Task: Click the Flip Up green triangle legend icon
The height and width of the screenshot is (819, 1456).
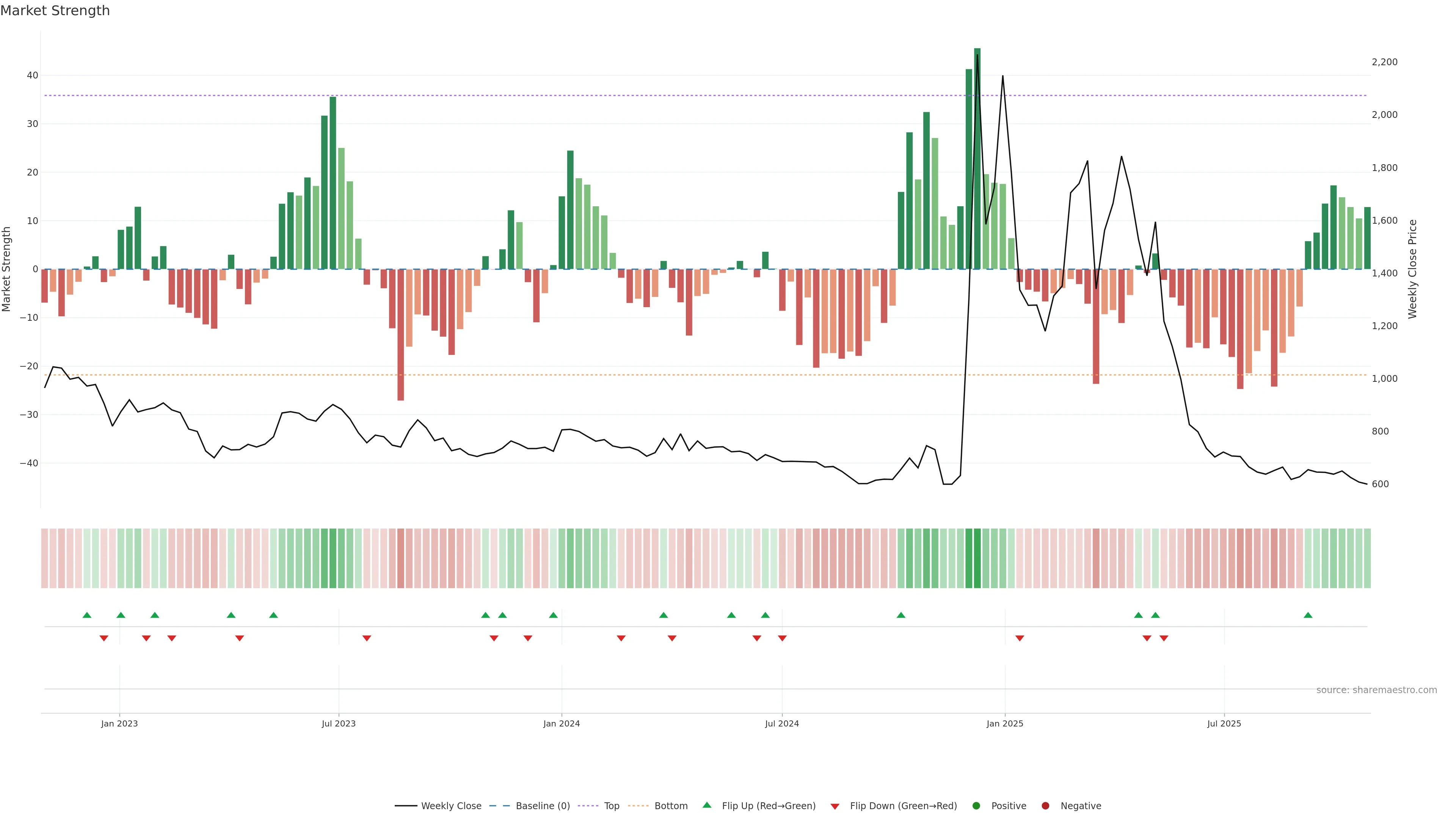Action: click(x=706, y=805)
